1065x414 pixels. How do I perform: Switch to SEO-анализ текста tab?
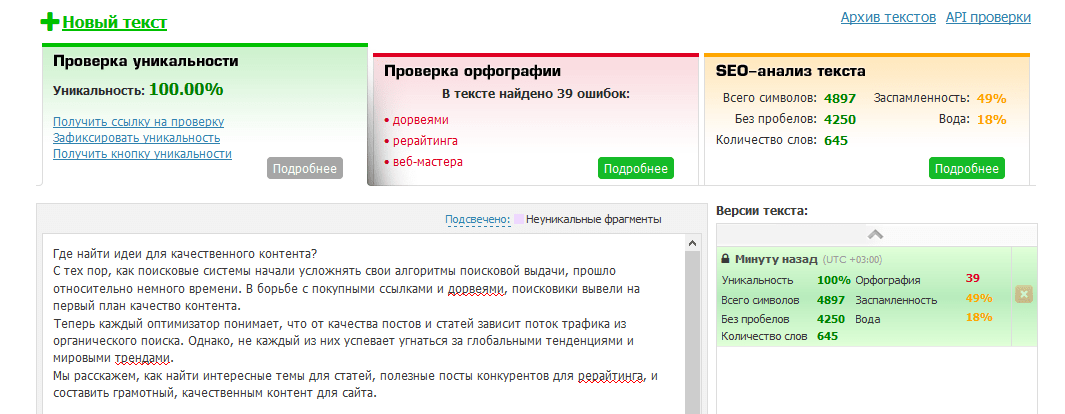pos(791,71)
